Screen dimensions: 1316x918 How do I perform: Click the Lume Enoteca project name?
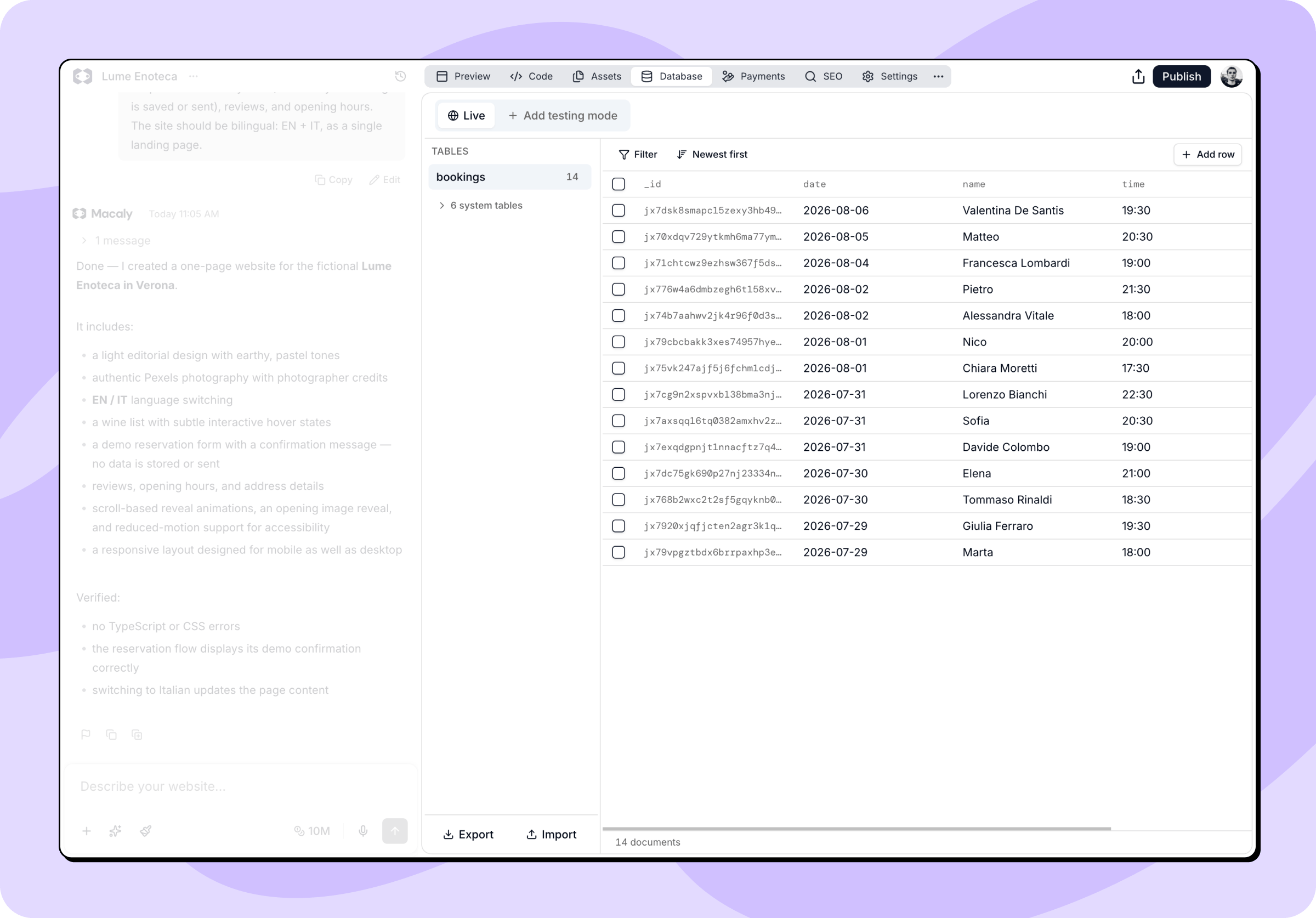(139, 76)
